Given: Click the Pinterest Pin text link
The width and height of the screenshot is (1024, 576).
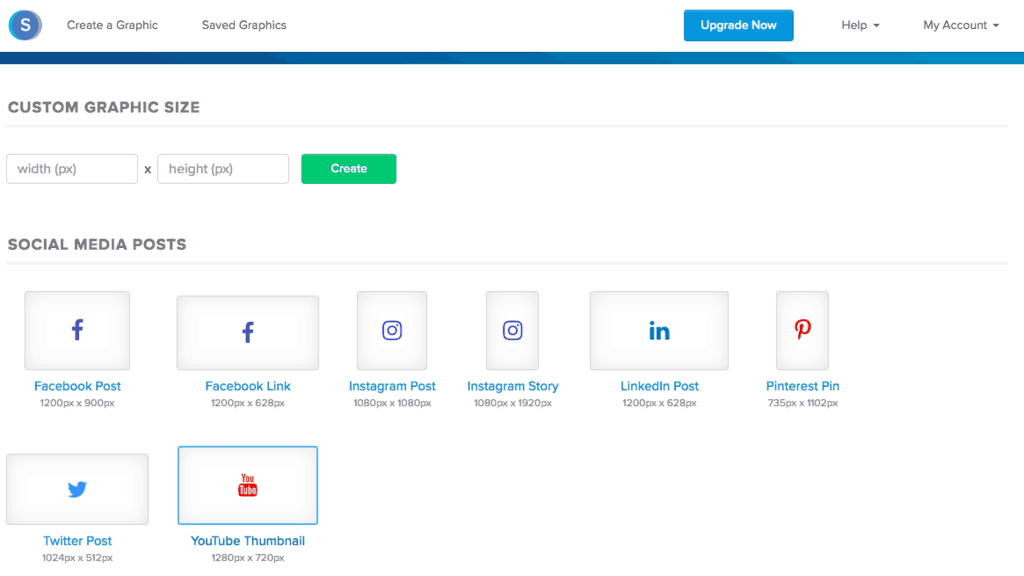Looking at the screenshot, I should (803, 386).
